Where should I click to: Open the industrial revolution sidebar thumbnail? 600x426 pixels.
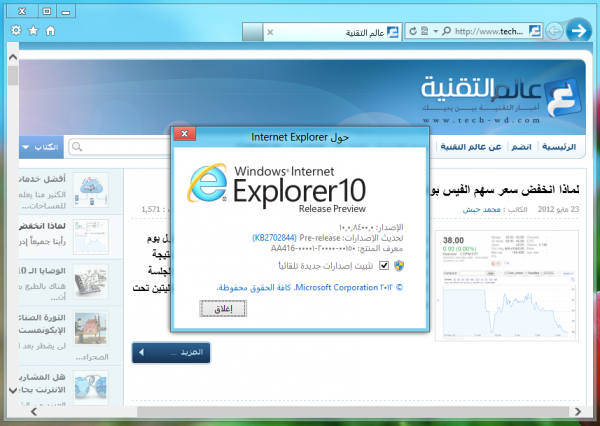click(x=91, y=328)
